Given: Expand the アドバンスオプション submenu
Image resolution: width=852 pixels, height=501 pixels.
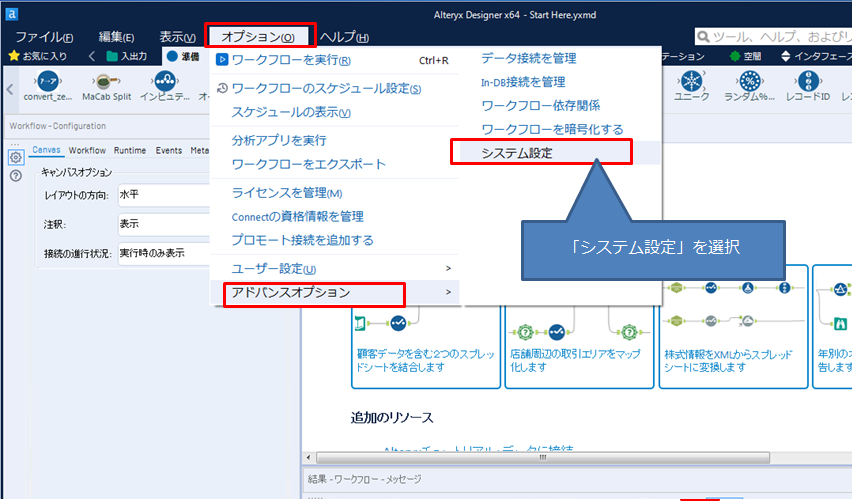Looking at the screenshot, I should coord(334,292).
